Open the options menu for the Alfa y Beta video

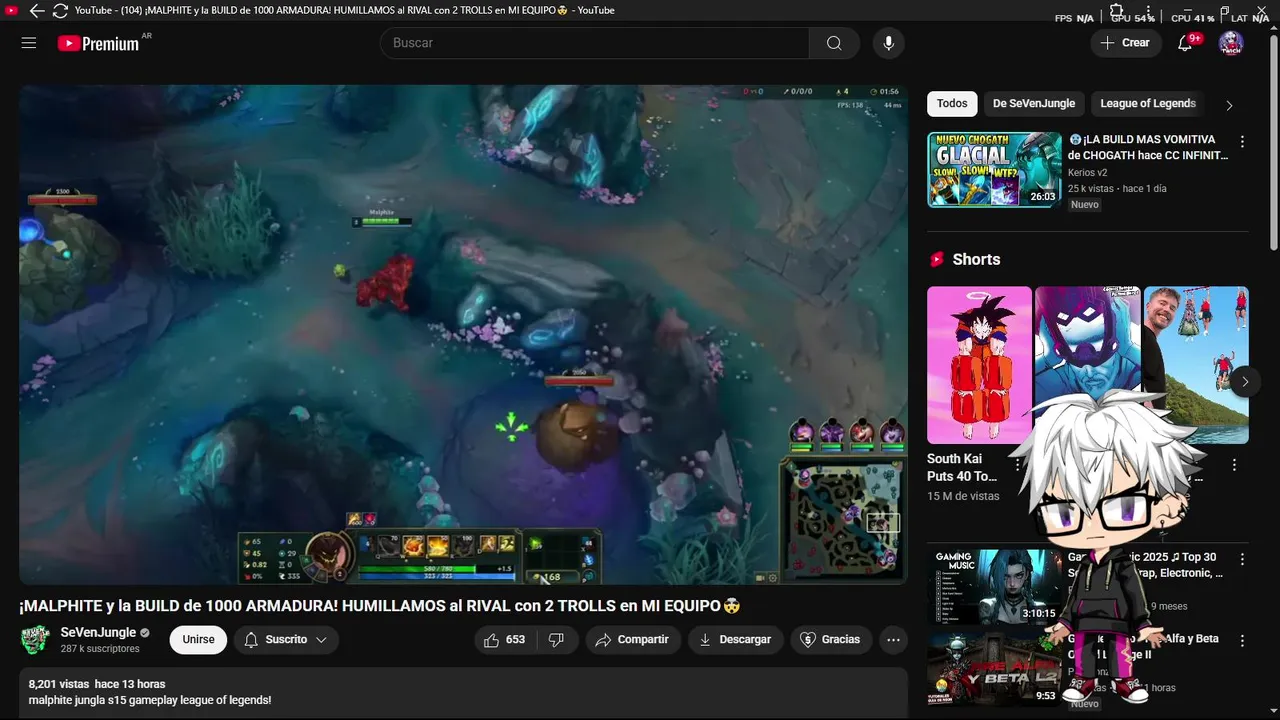(1242, 641)
